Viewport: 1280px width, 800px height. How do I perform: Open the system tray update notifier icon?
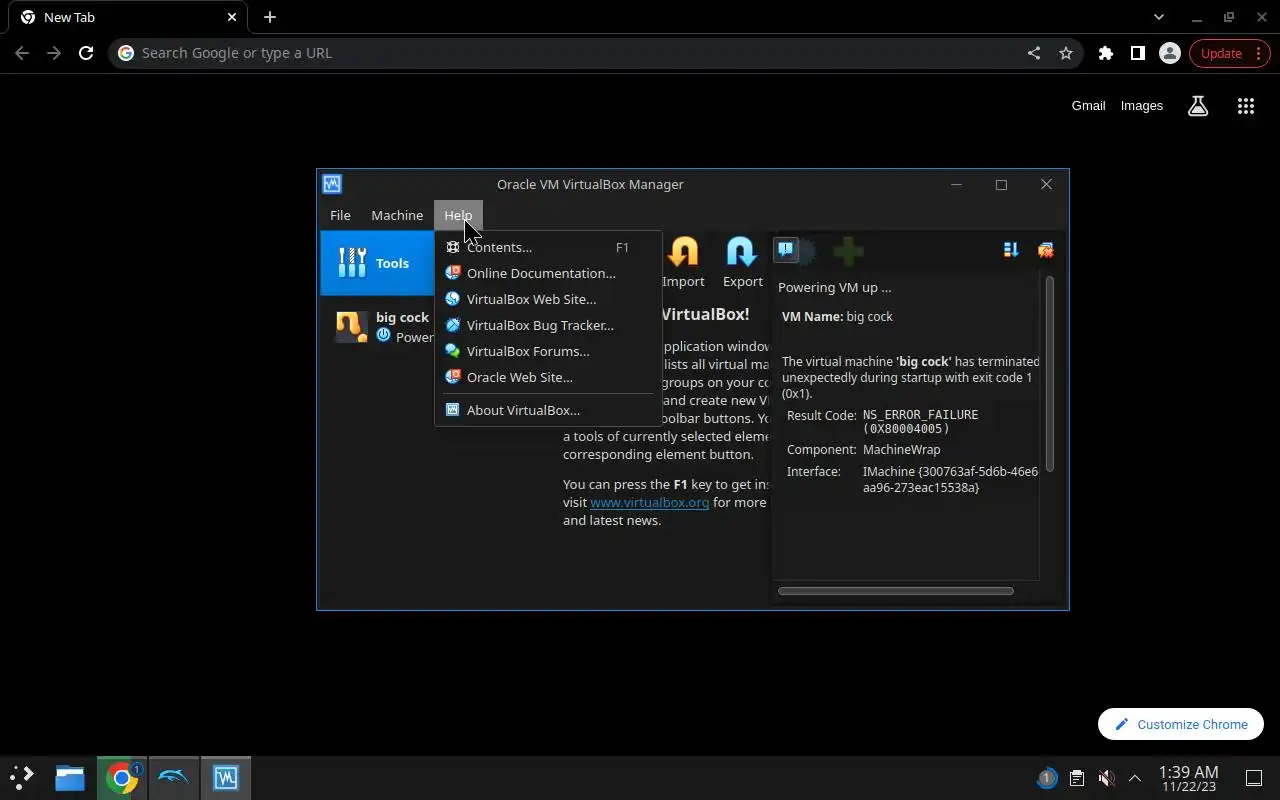(1047, 778)
